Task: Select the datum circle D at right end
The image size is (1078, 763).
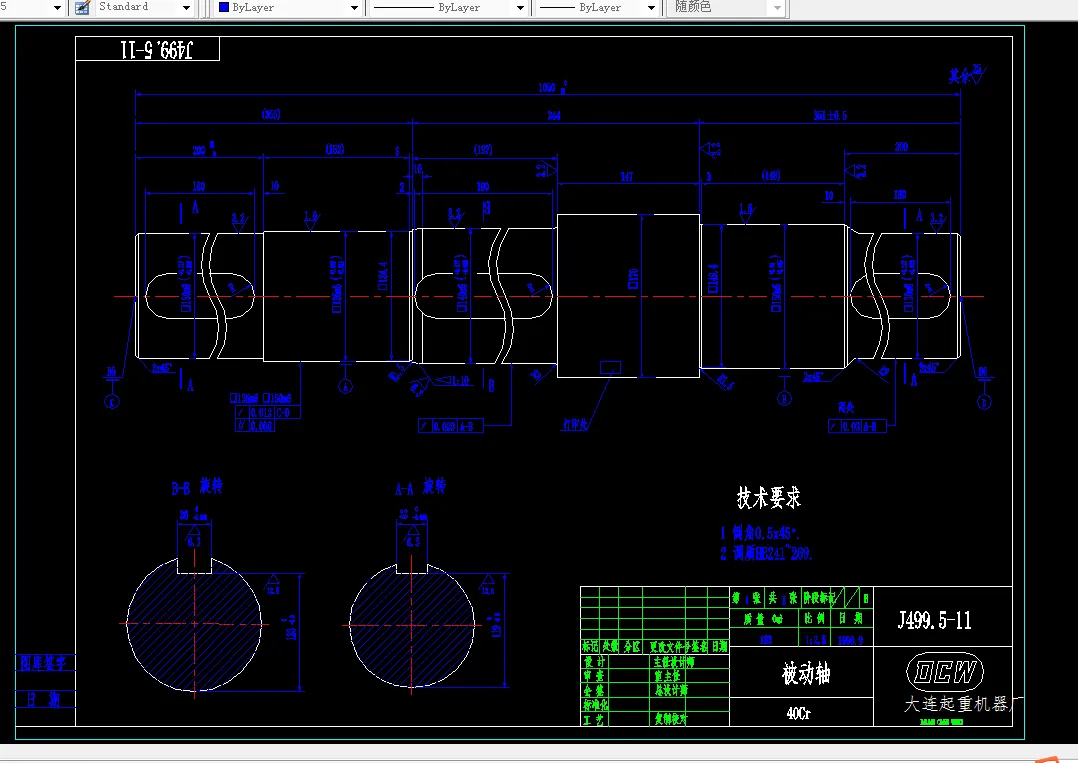Action: pyautogui.click(x=984, y=401)
